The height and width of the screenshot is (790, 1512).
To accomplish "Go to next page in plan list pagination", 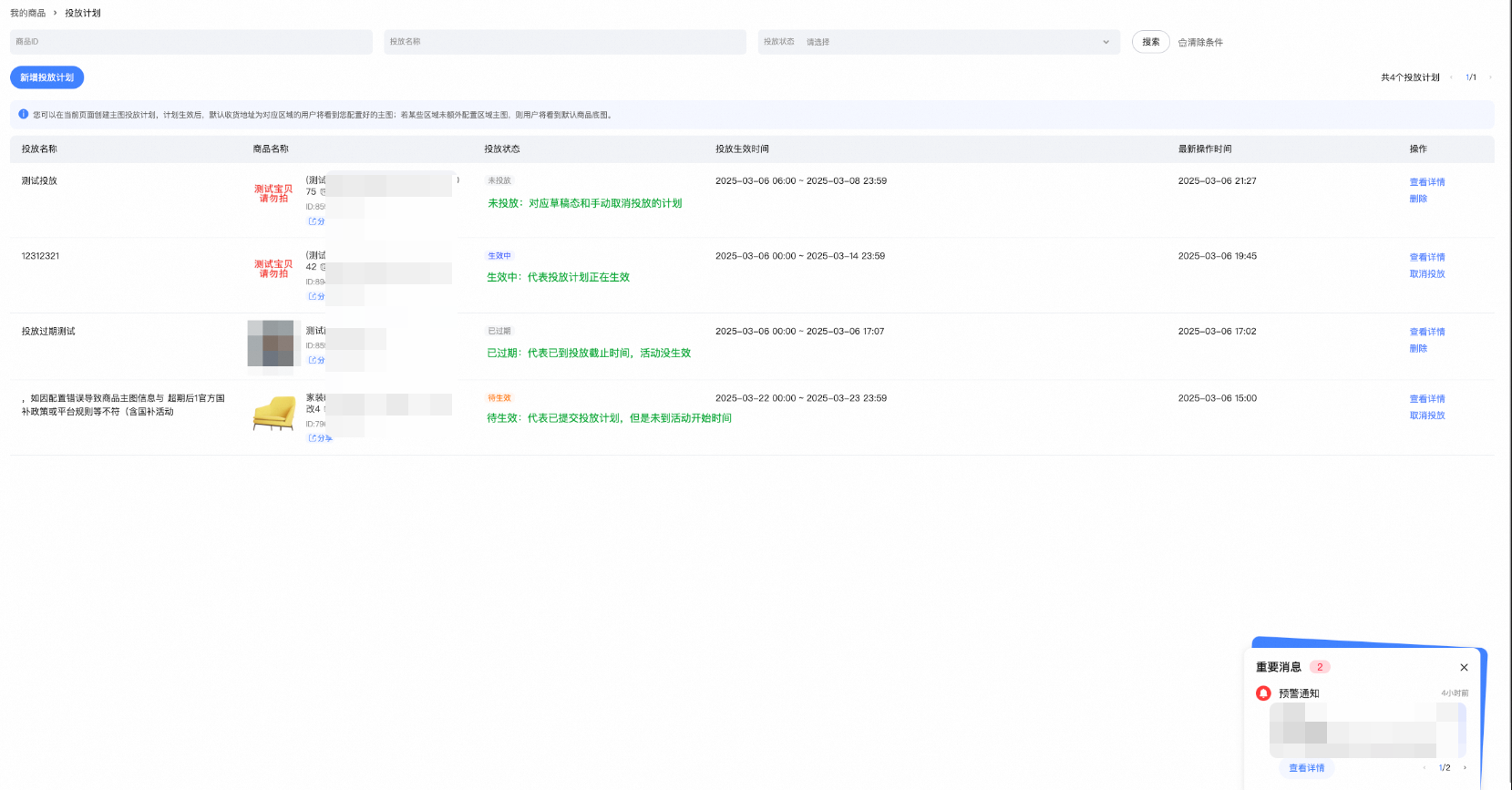I will (x=1490, y=77).
